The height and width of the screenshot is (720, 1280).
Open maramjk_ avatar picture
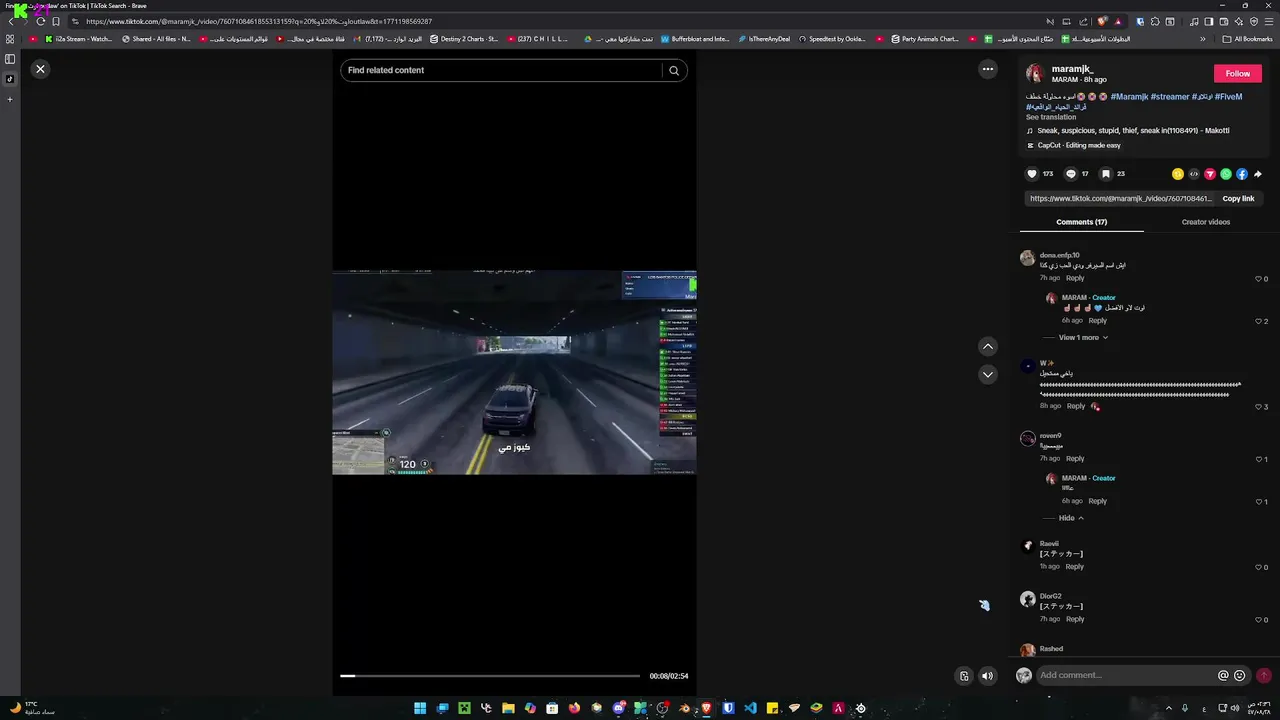(1035, 73)
